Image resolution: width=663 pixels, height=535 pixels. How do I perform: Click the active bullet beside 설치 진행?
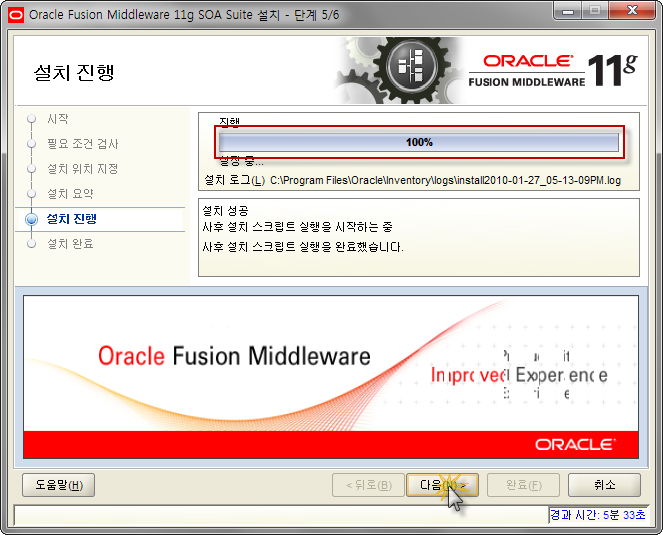(x=31, y=219)
